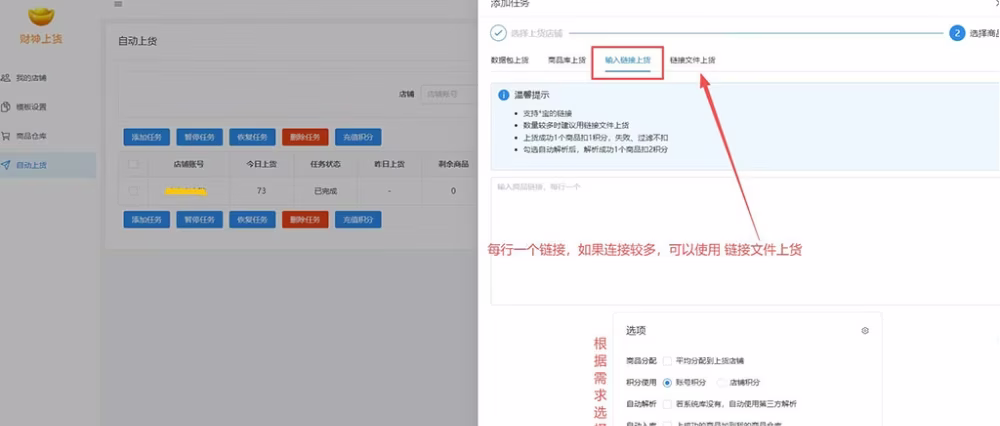Open 模板设置 in the sidebar
1000x426 pixels.
[30, 107]
